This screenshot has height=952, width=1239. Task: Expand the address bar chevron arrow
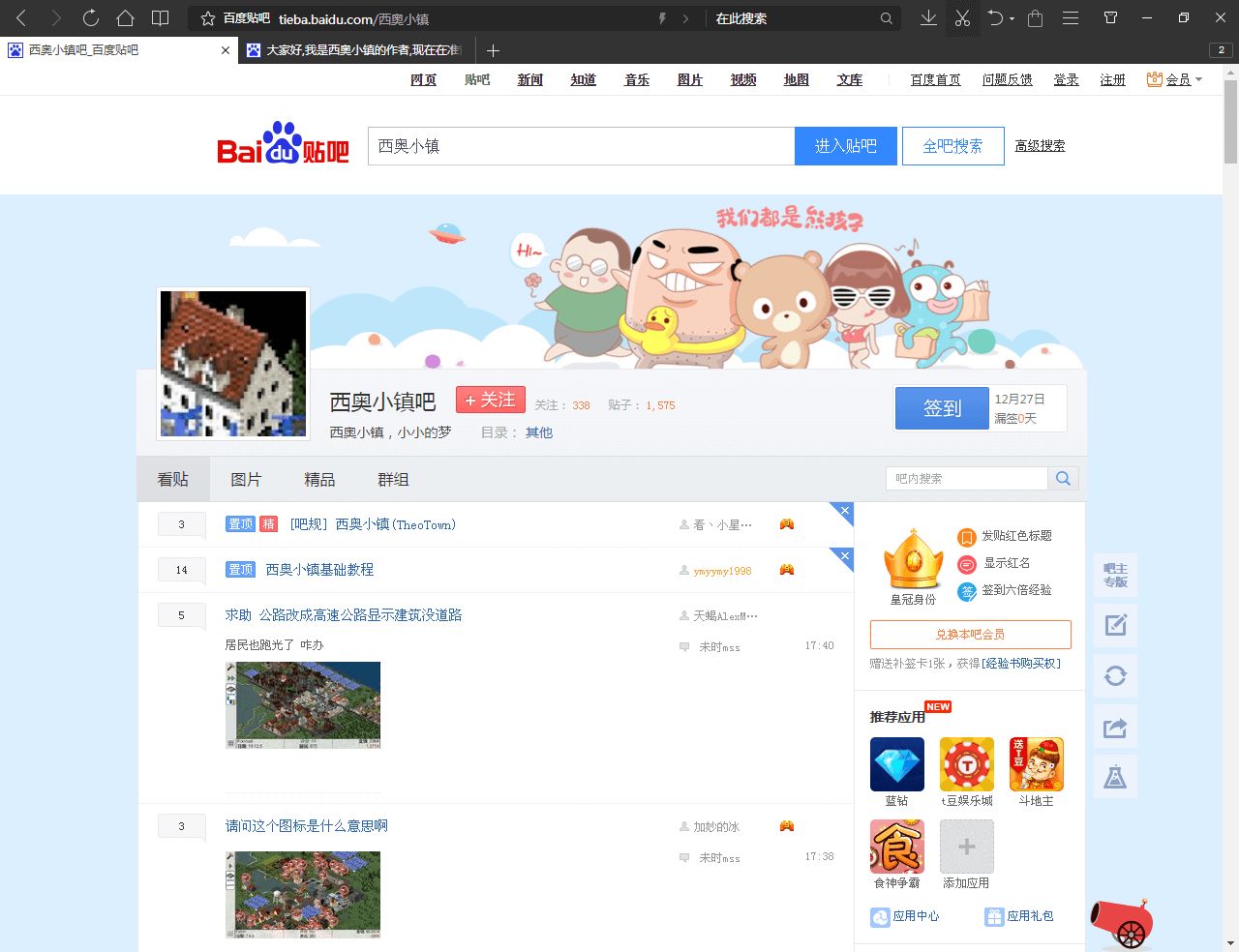686,18
